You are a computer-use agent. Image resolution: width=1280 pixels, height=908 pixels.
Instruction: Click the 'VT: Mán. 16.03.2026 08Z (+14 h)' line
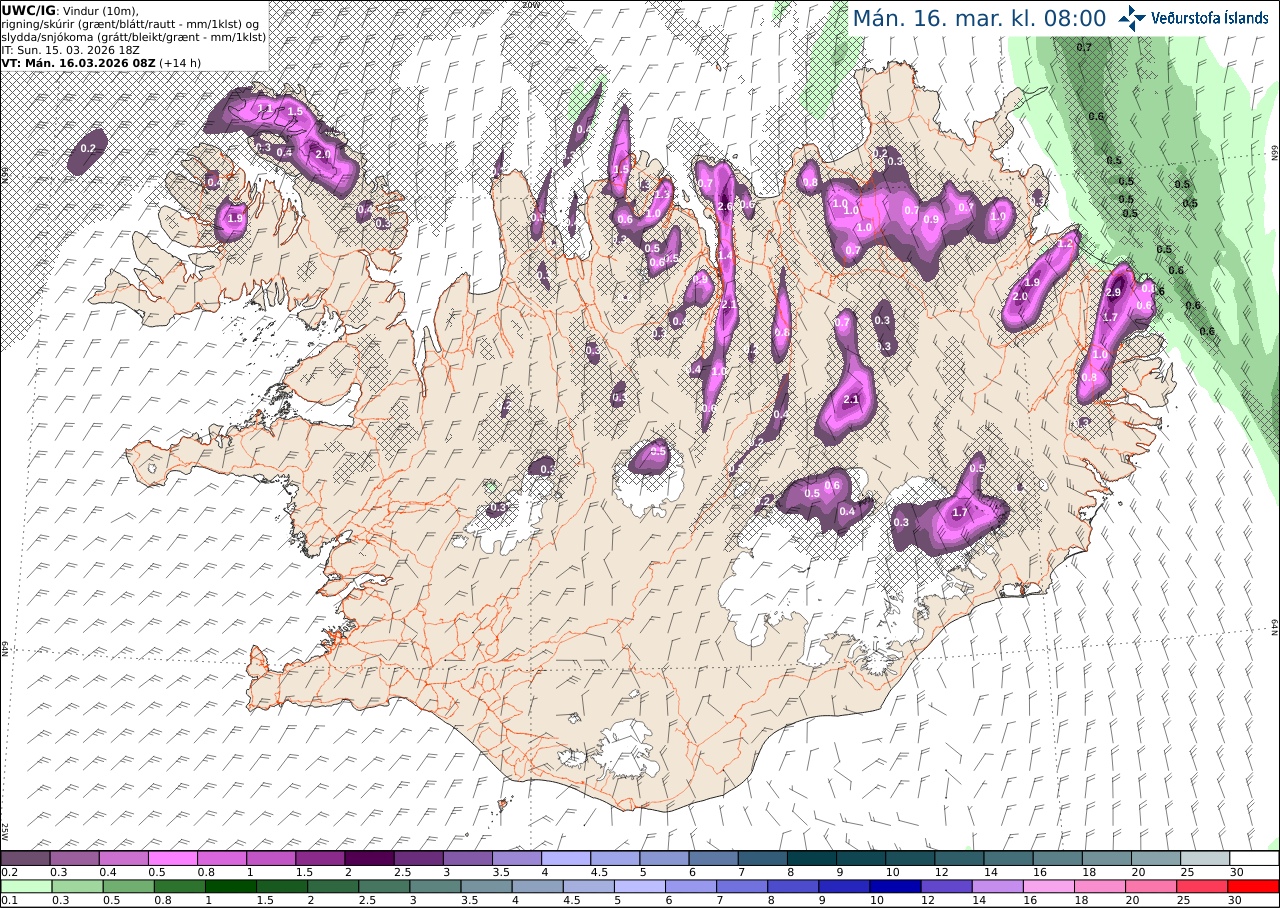(x=101, y=62)
